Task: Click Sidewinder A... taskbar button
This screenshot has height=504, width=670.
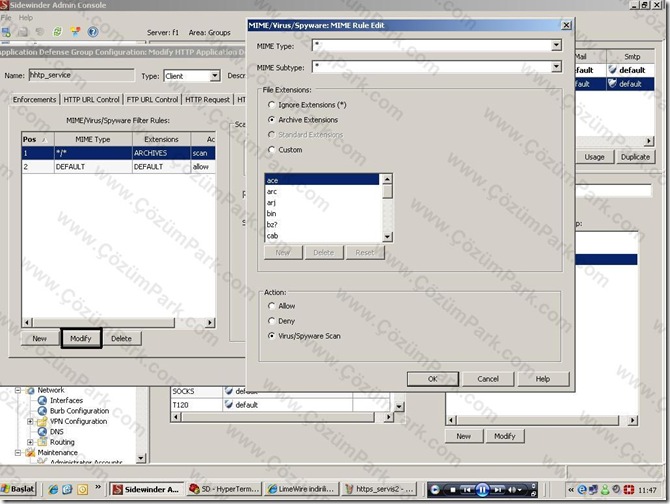Action: click(147, 489)
